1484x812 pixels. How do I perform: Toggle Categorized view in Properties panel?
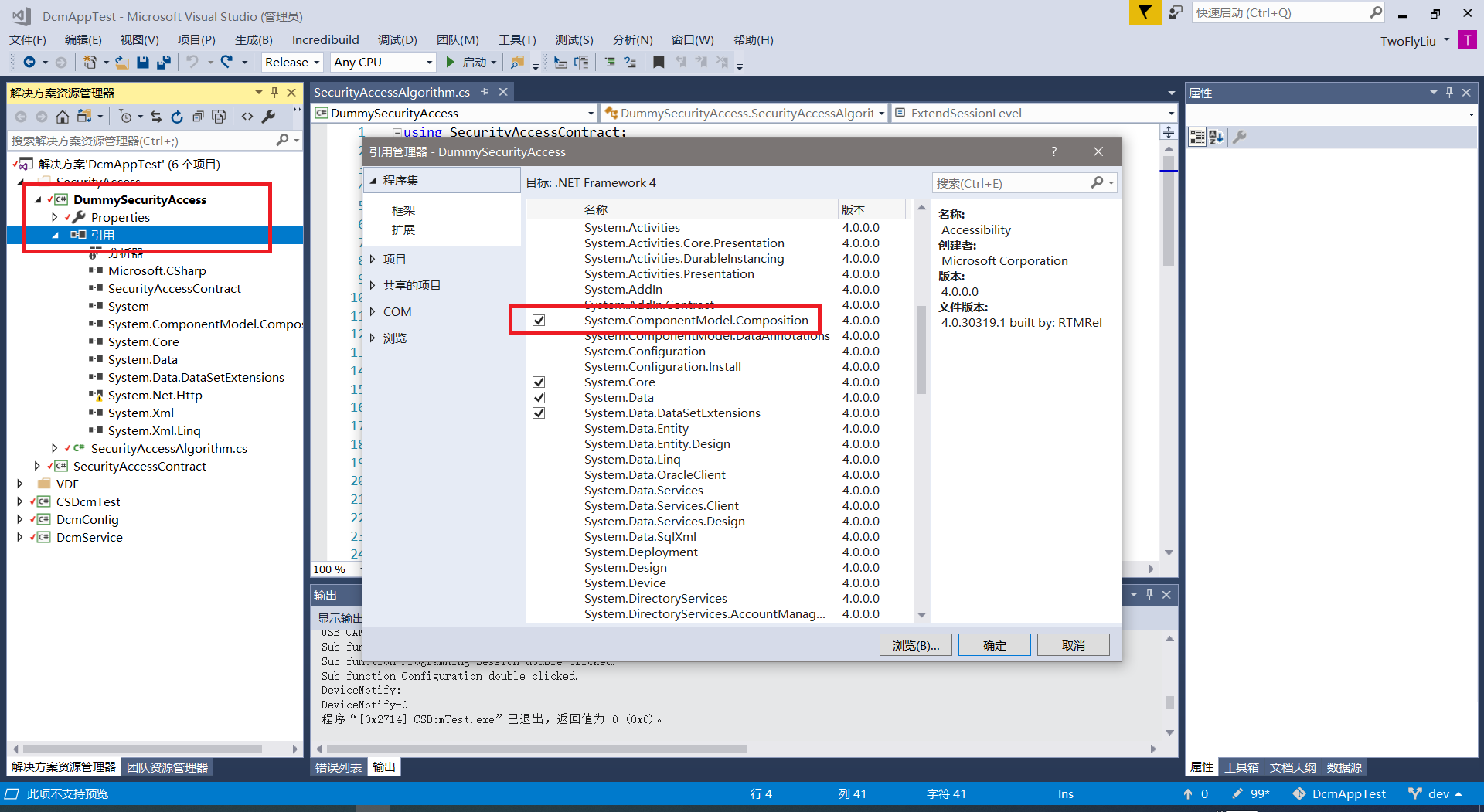click(1196, 138)
